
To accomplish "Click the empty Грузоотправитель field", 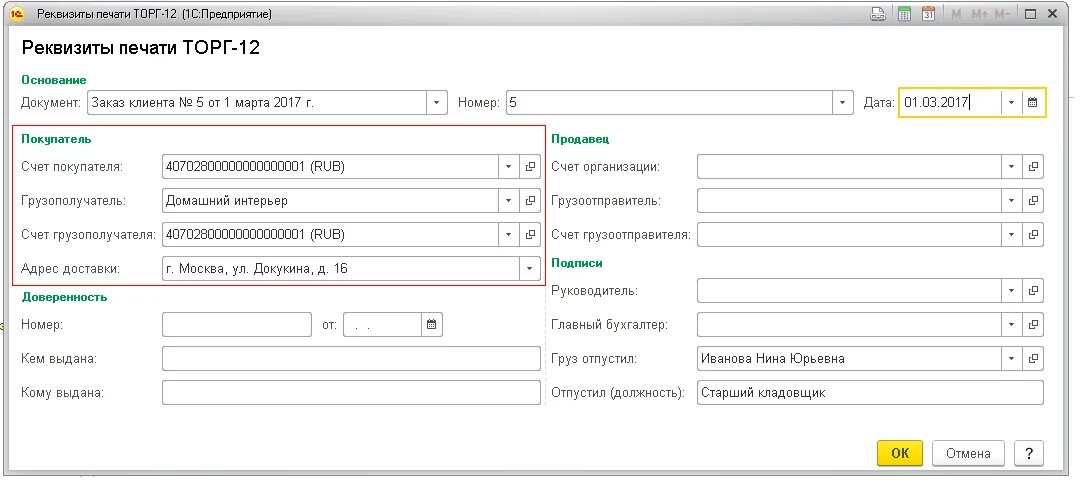I will (849, 200).
